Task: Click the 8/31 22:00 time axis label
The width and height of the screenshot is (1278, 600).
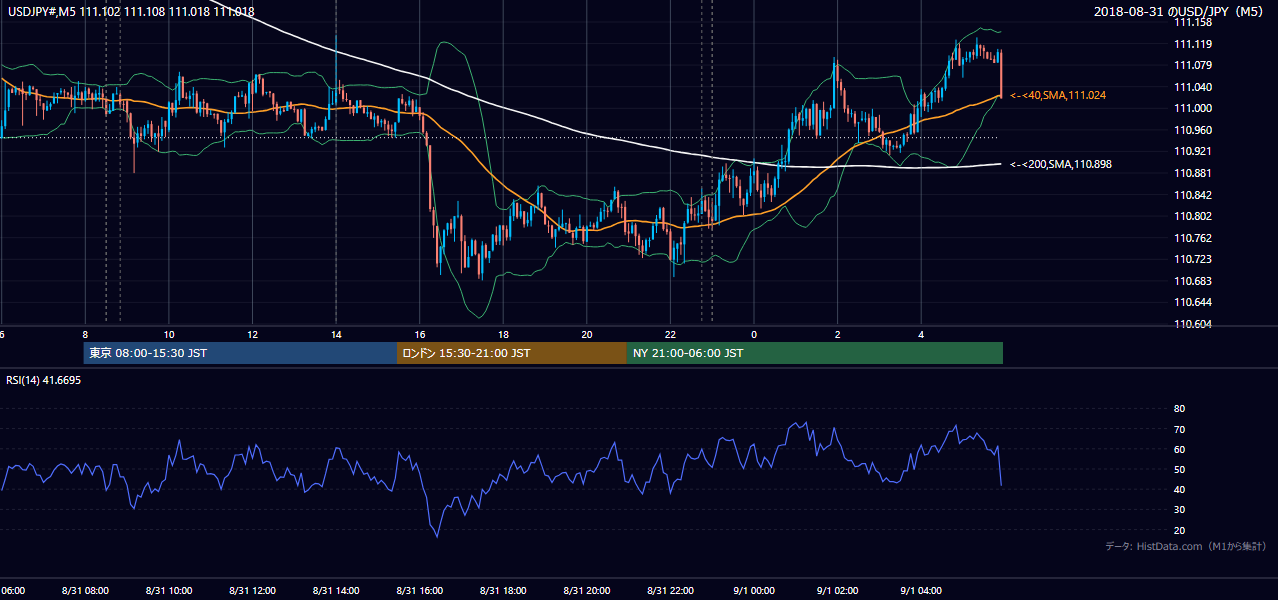Action: 670,590
